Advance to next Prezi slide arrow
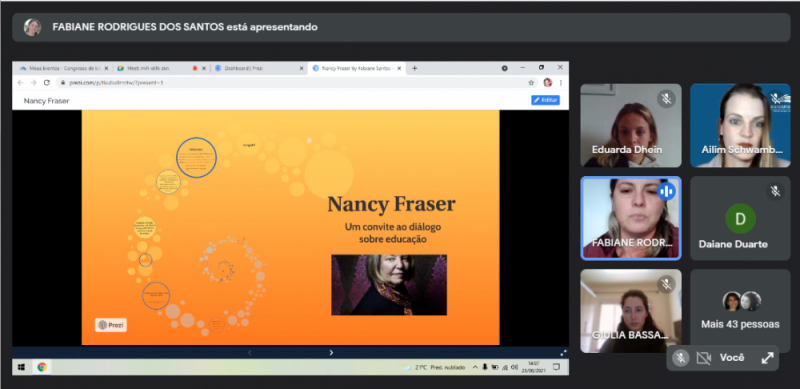Image resolution: width=800 pixels, height=389 pixels. pos(331,352)
